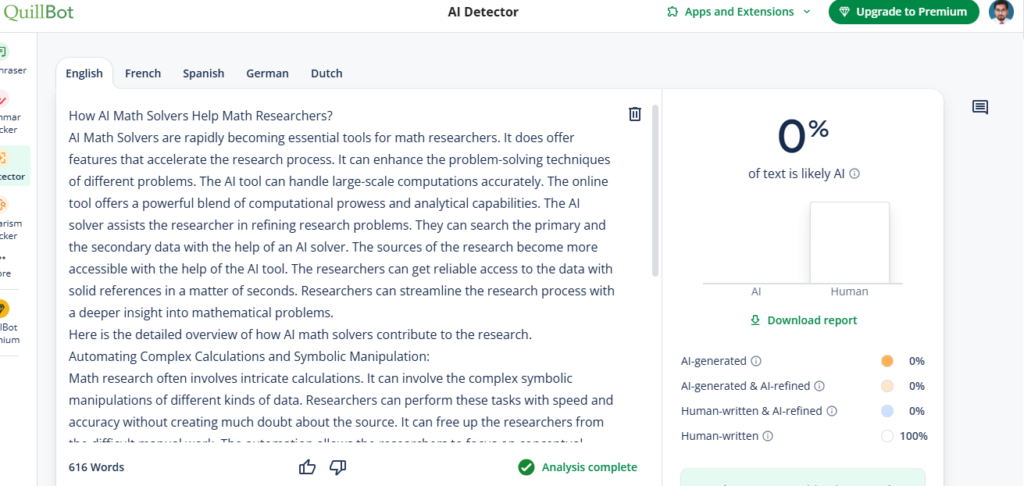Click the orange AI-generated color dot

[x=886, y=361]
